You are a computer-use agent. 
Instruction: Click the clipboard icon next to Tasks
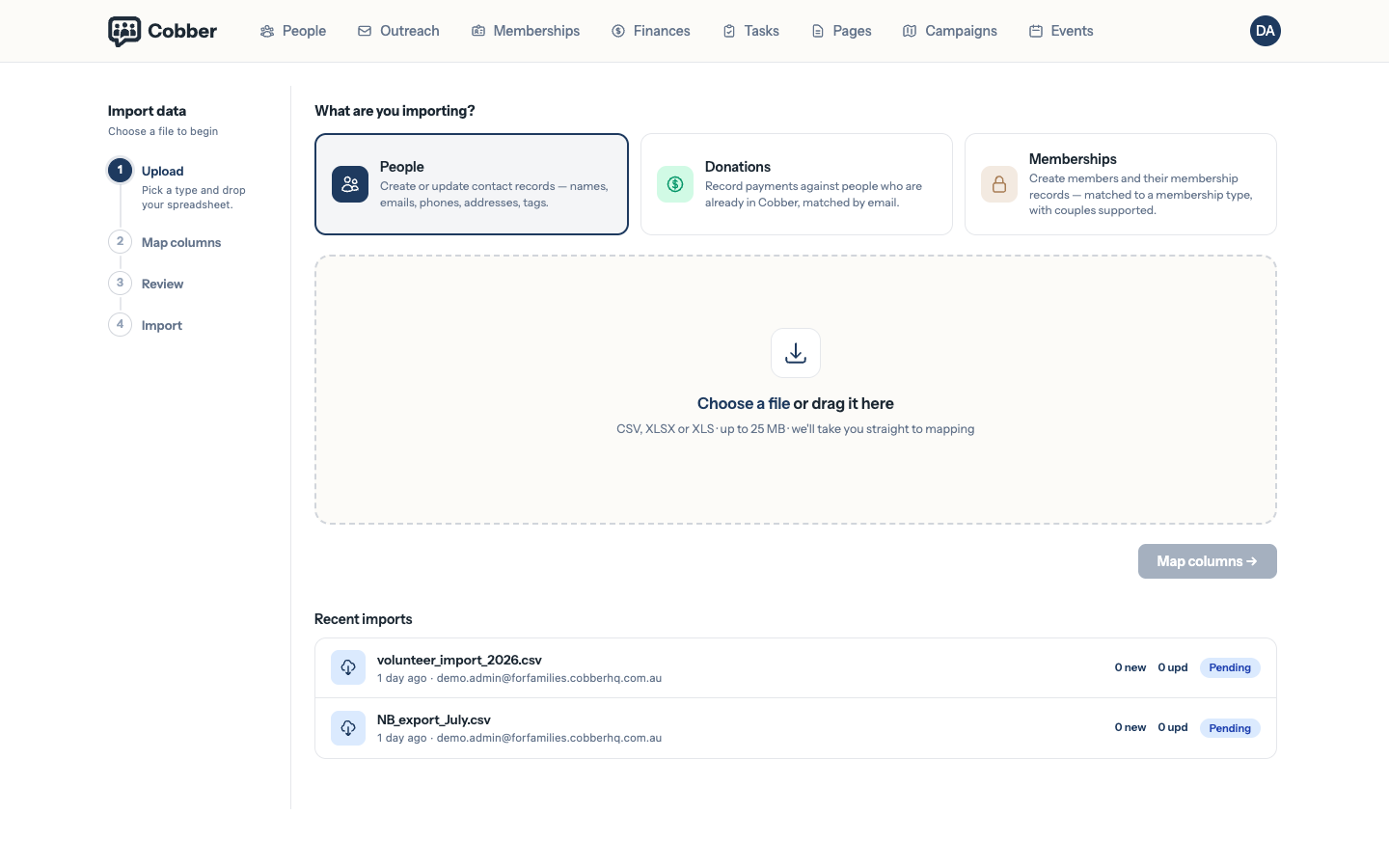pyautogui.click(x=729, y=31)
